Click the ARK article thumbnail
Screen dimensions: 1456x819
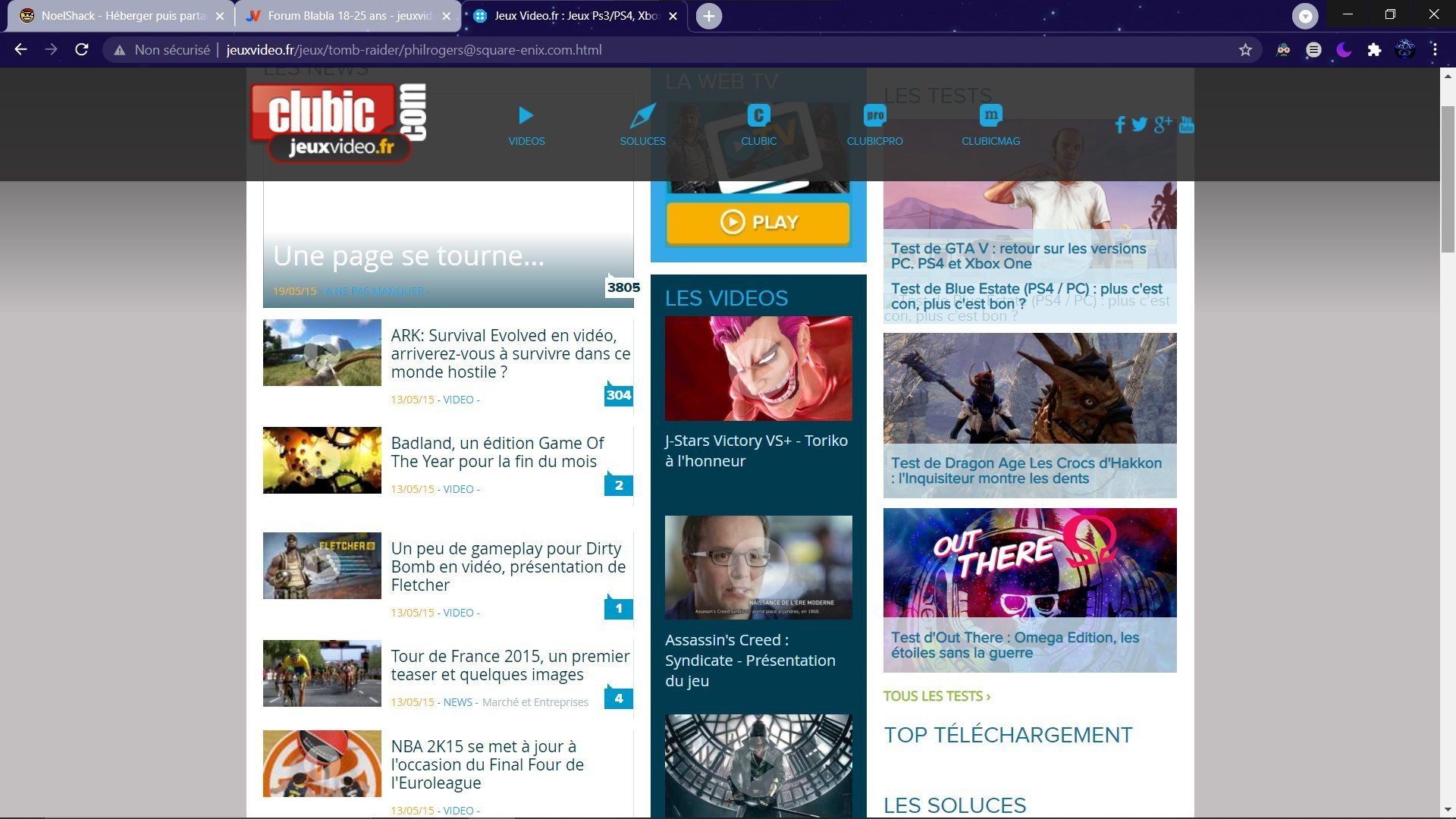click(322, 353)
